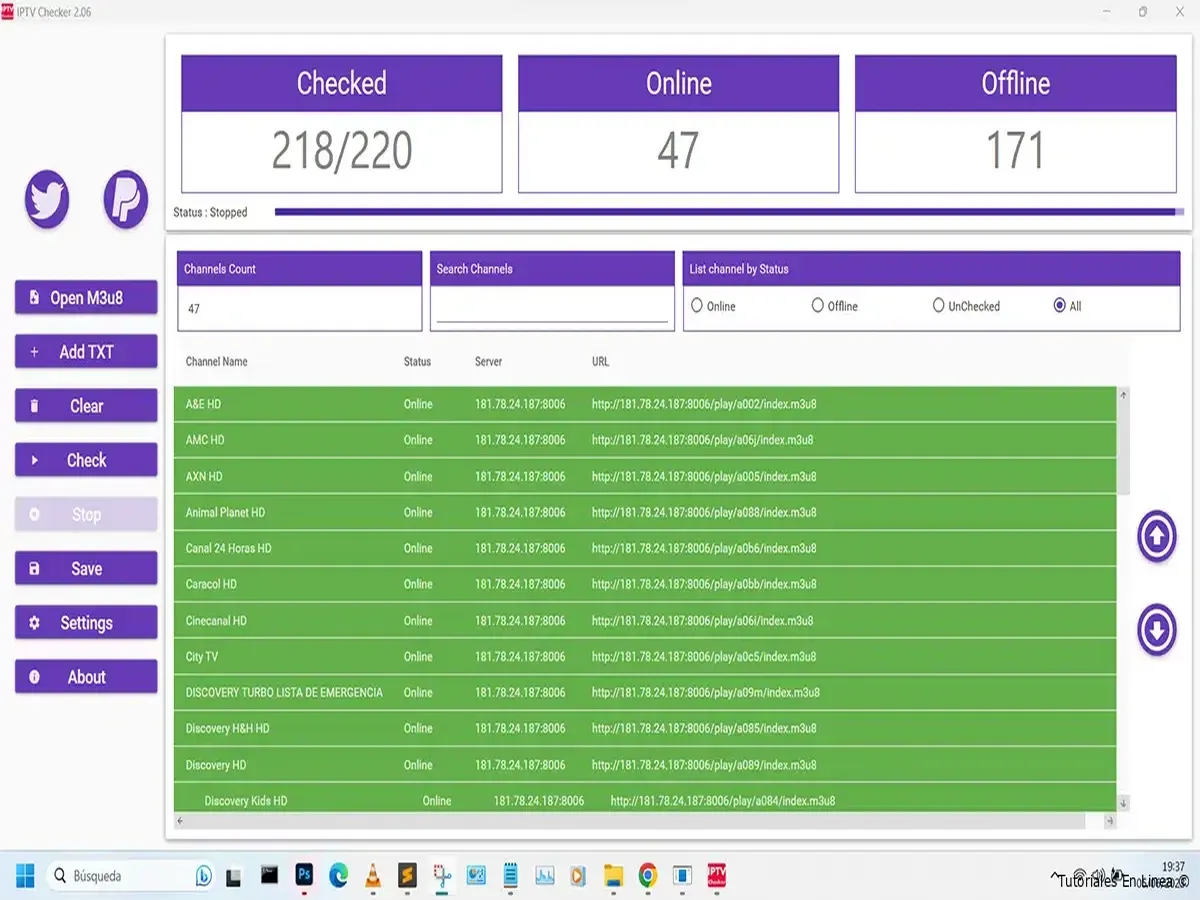Click the Server column header
1200x900 pixels.
pos(489,361)
